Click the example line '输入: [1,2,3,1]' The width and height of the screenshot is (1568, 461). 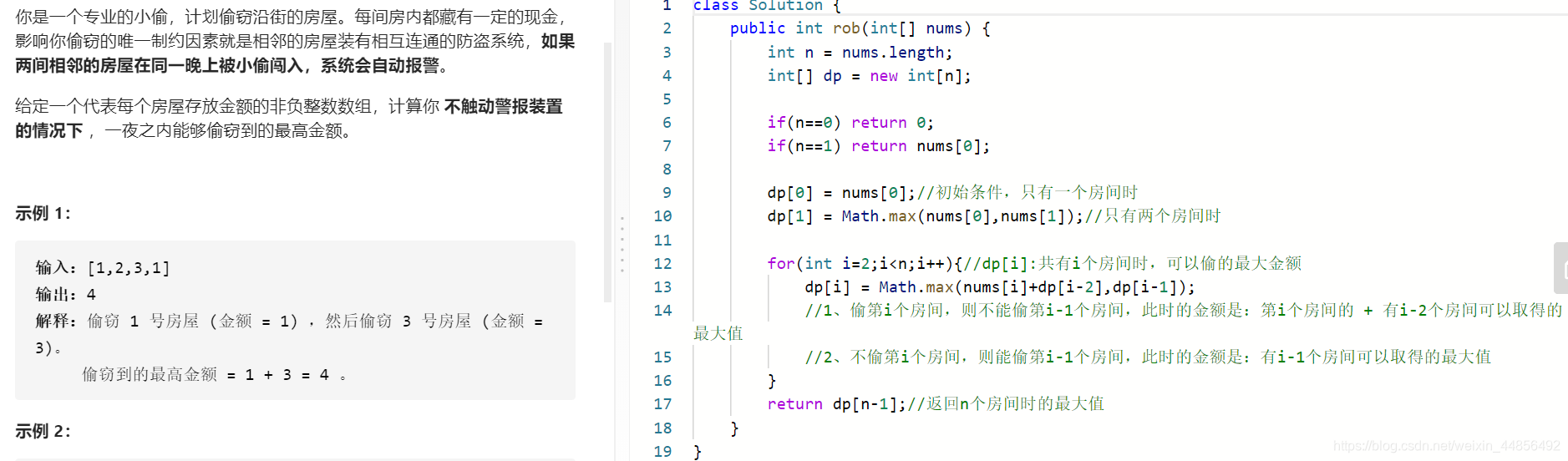point(103,268)
